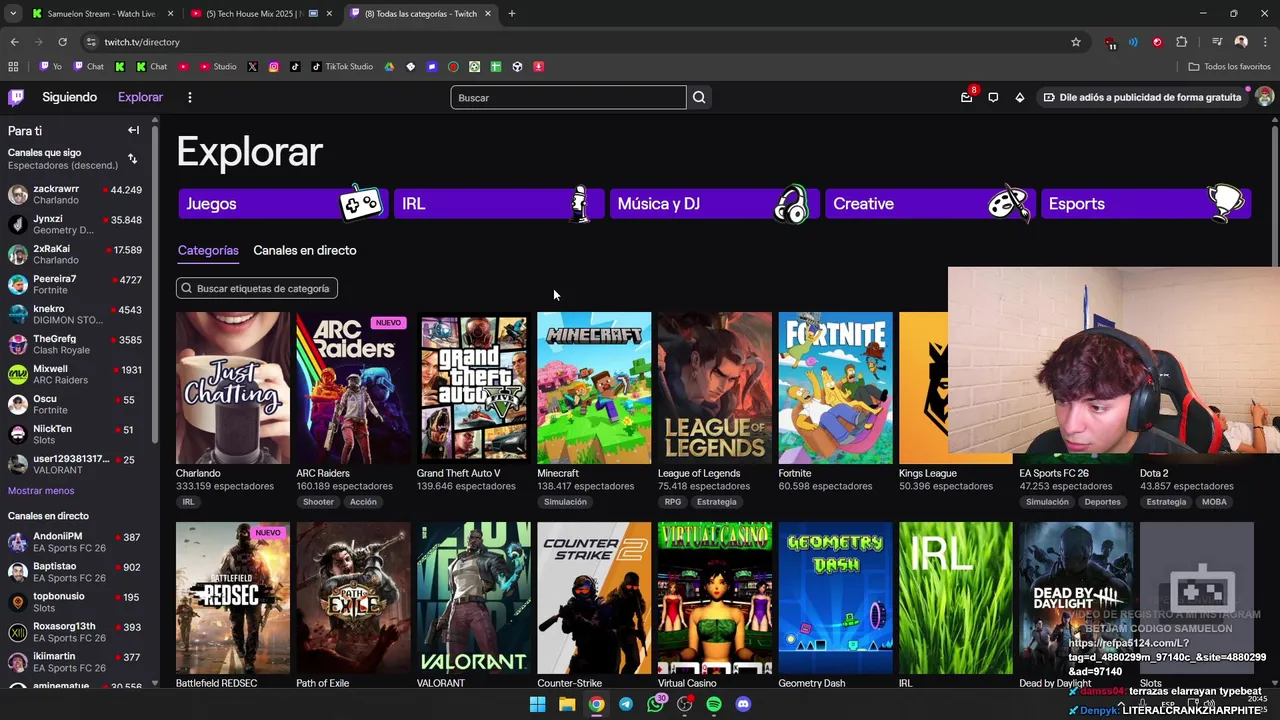Click the Get Bits diamond icon

click(x=1019, y=97)
